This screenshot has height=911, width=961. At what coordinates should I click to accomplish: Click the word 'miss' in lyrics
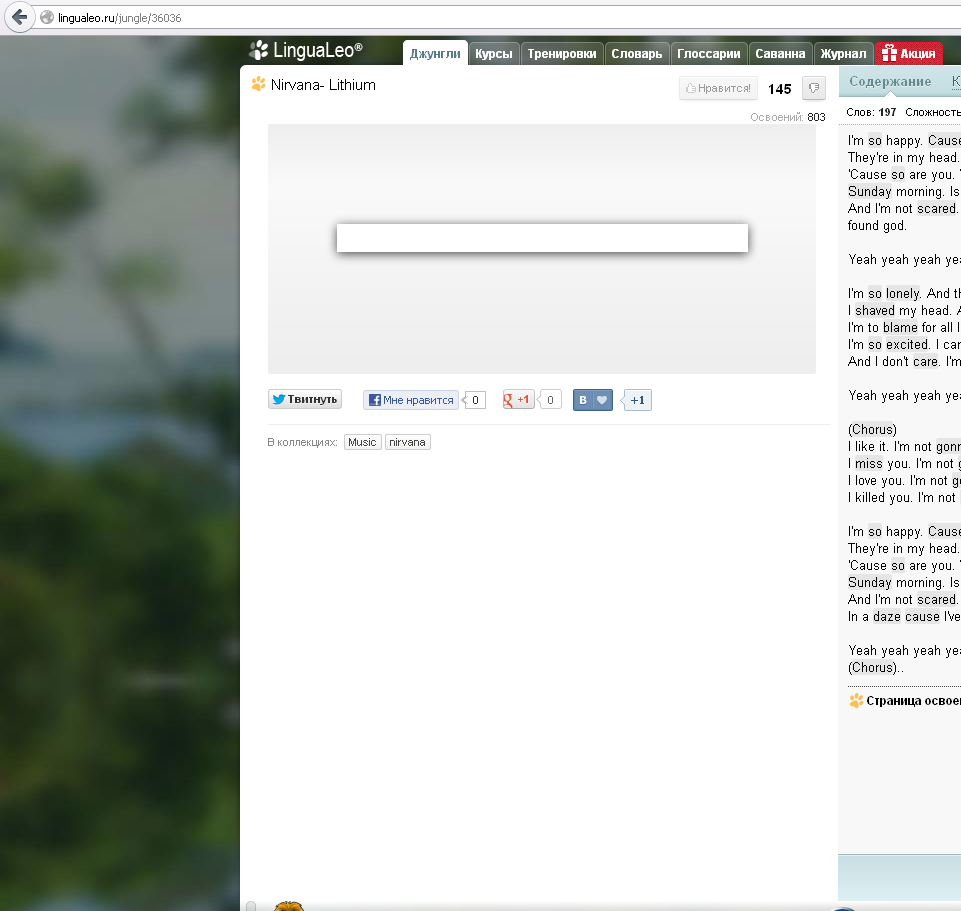[868, 463]
